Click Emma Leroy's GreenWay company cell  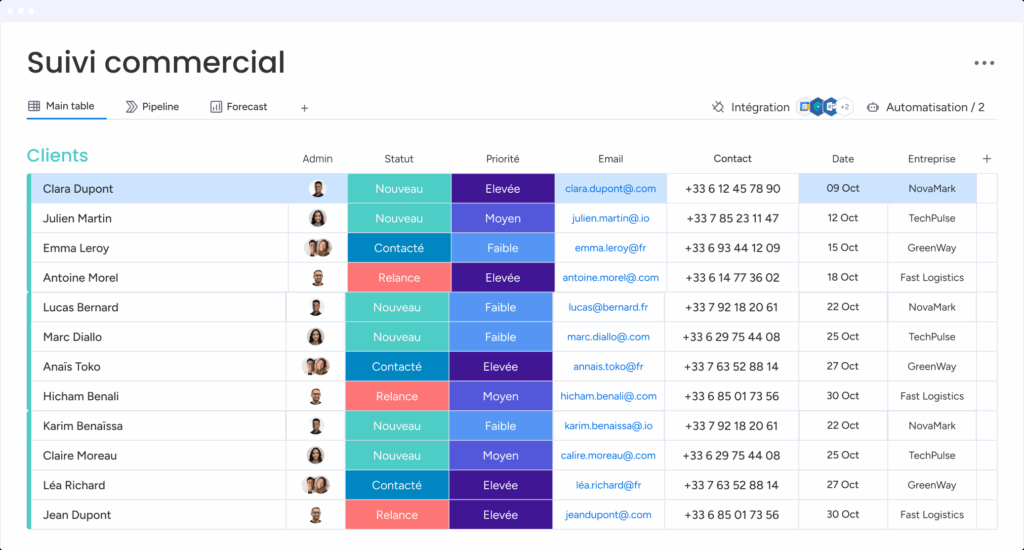[x=932, y=248]
